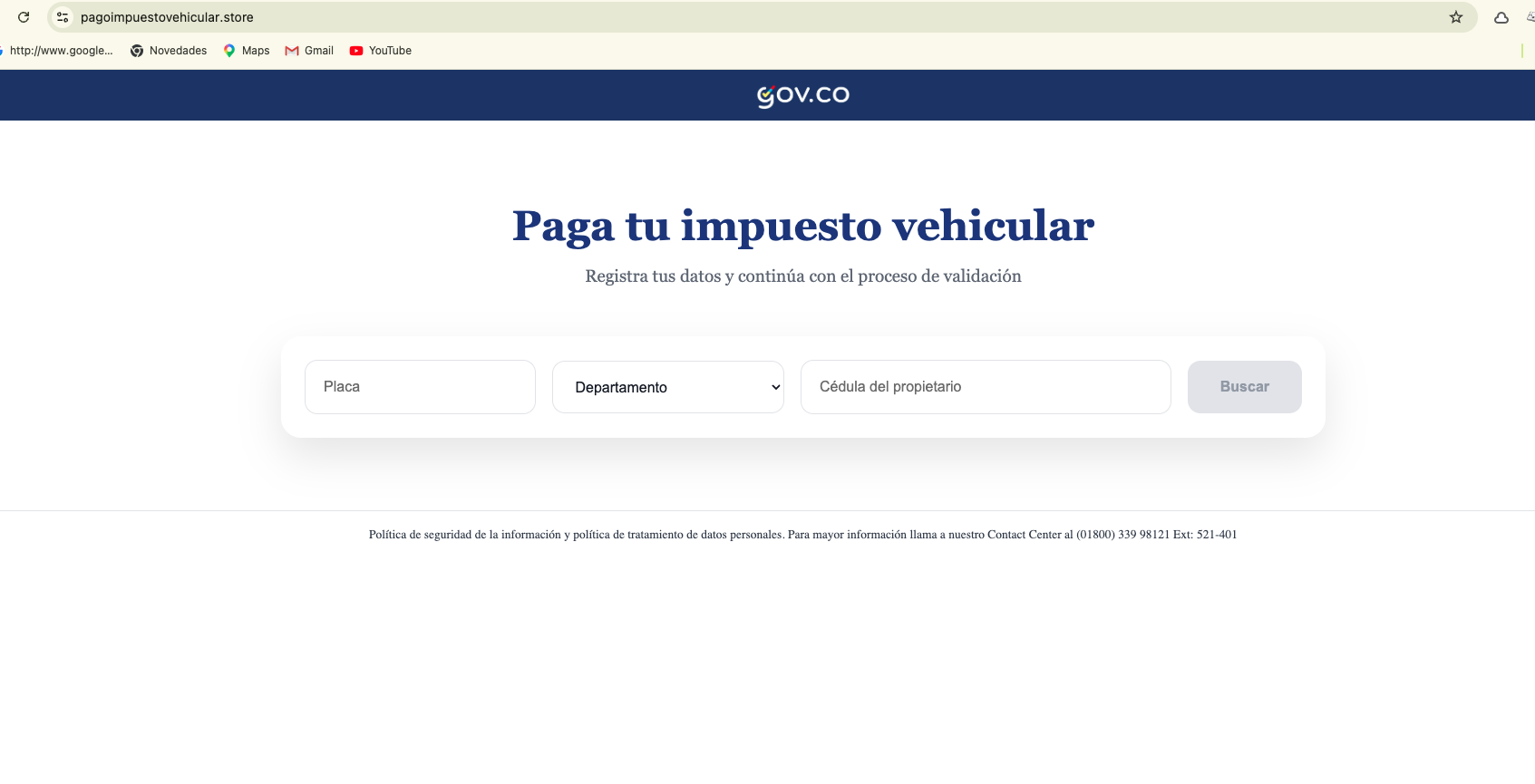Click the cloud extension icon
Screen dimensions: 1535x784
point(1501,17)
